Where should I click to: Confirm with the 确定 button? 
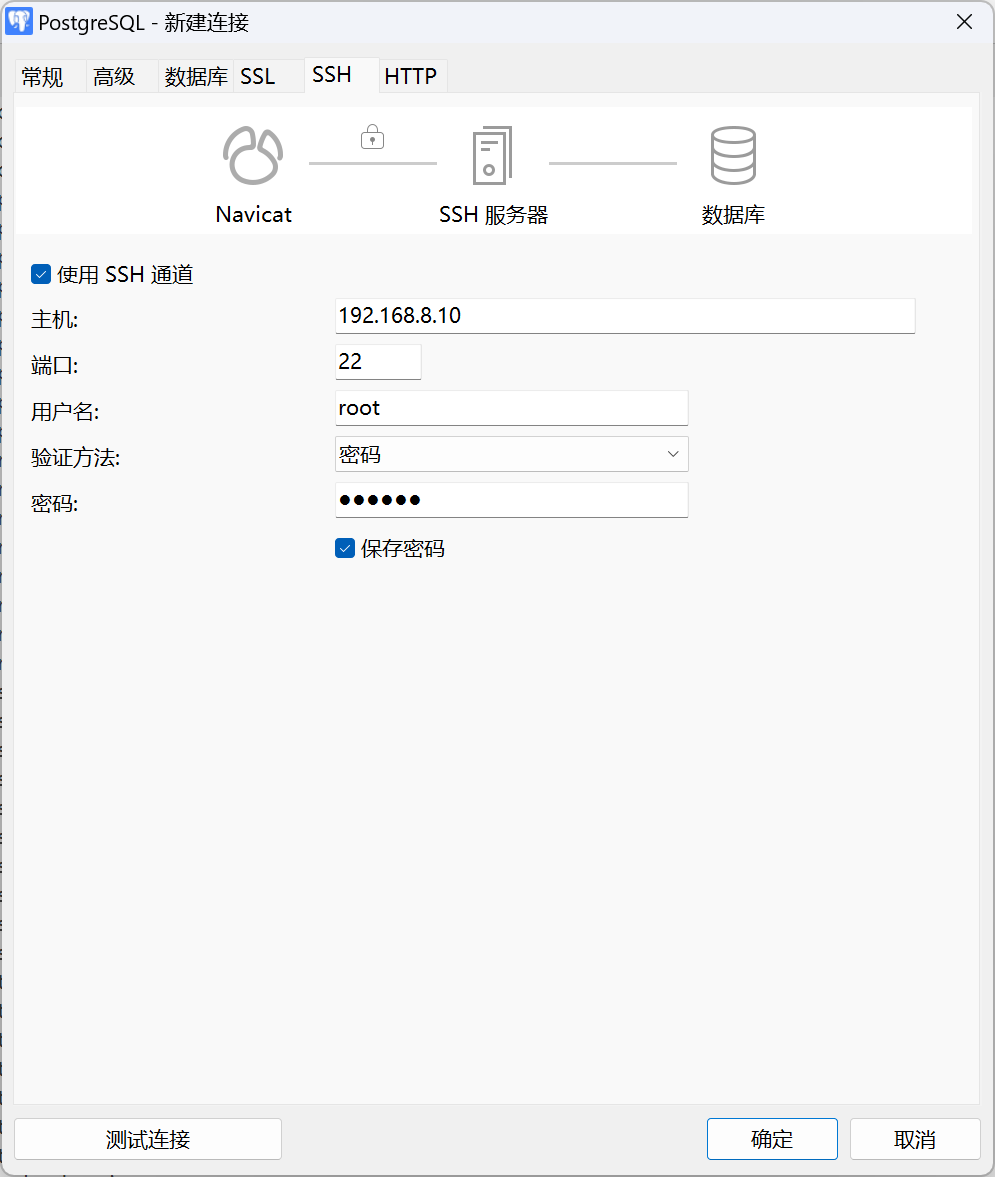(x=772, y=1139)
